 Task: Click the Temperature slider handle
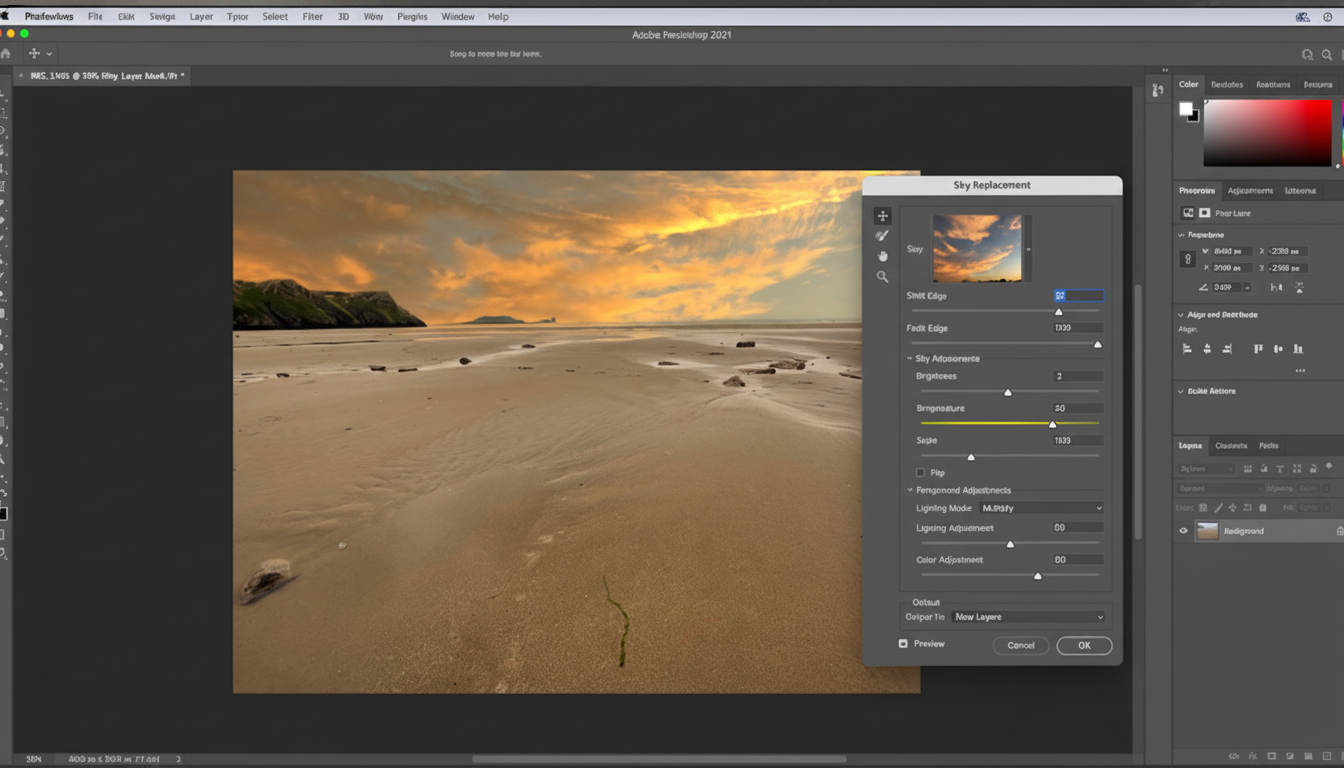1052,423
